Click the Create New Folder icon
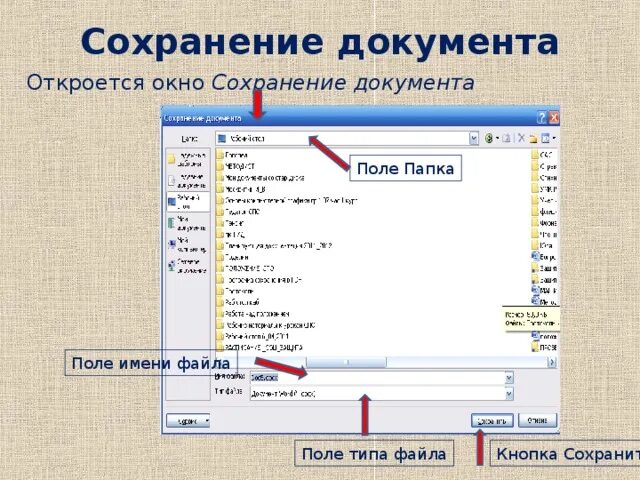Screen dimensions: 640x480 533,139
